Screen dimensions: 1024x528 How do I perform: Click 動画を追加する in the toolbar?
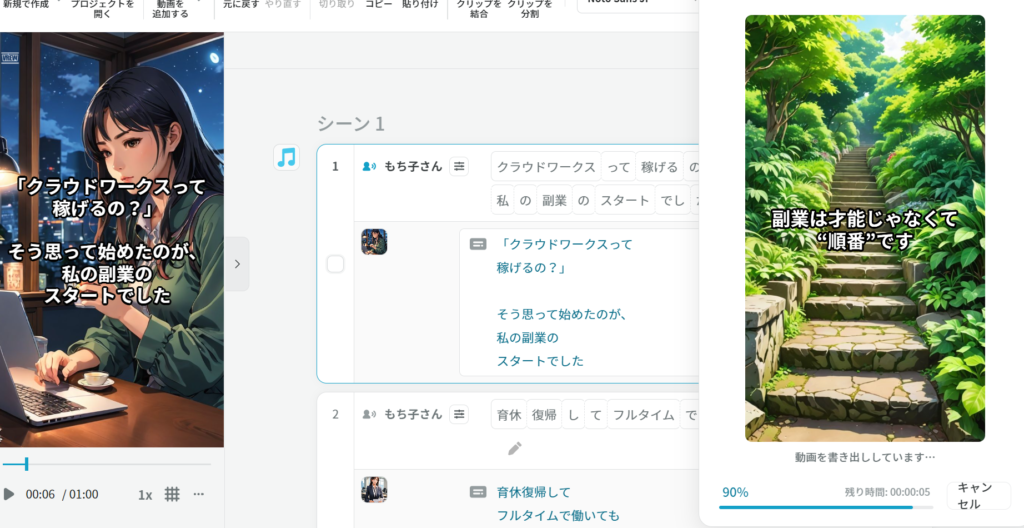(x=172, y=8)
